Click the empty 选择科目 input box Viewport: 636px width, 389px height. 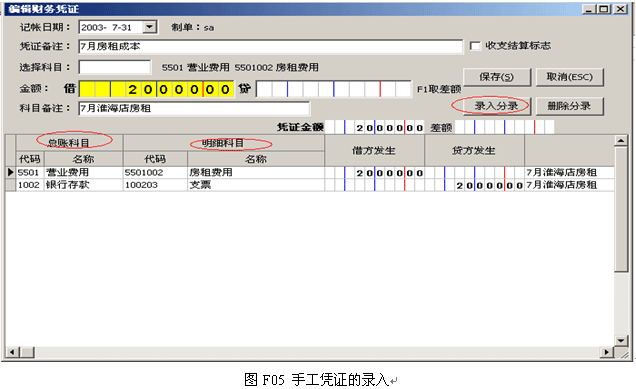[115, 67]
